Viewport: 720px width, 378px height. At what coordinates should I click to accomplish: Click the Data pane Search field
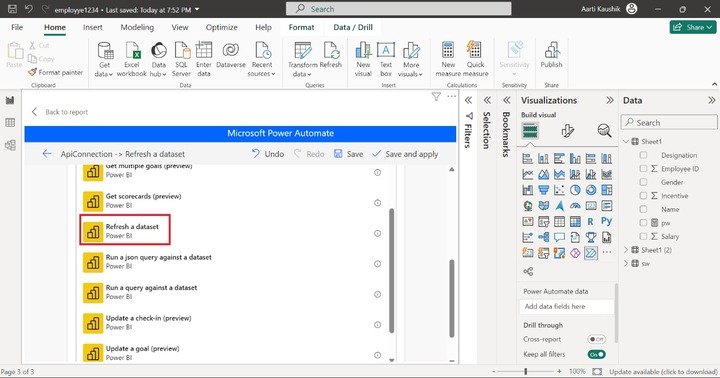[669, 123]
